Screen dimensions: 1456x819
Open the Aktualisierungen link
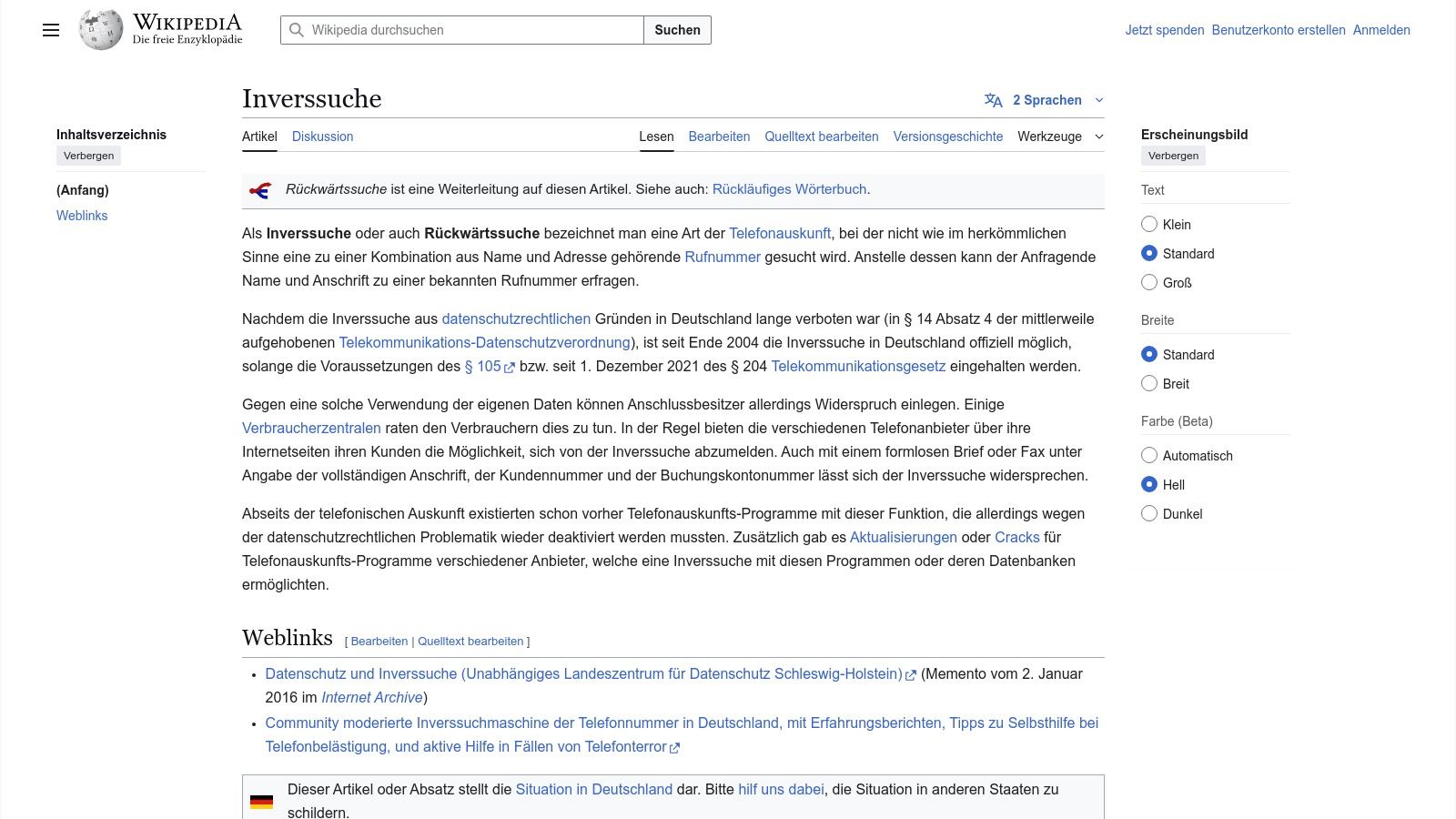coord(904,537)
